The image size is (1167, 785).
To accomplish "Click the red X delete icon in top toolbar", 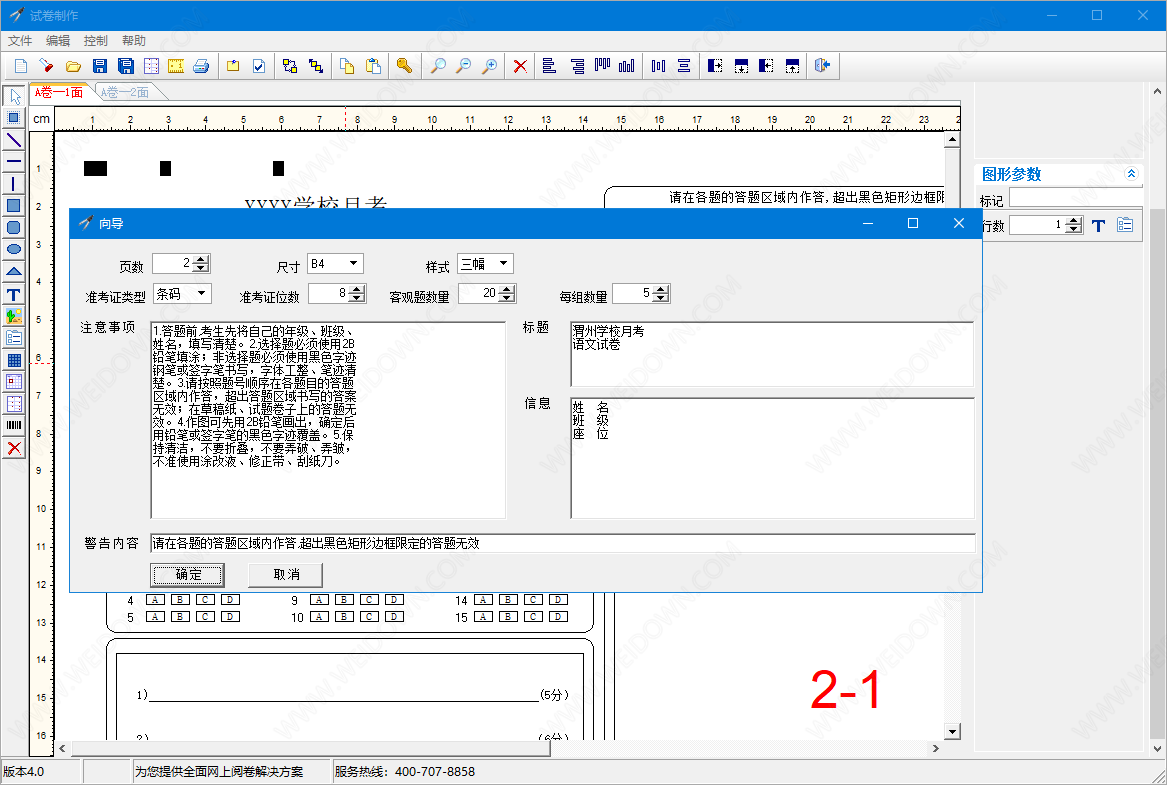I will 520,66.
